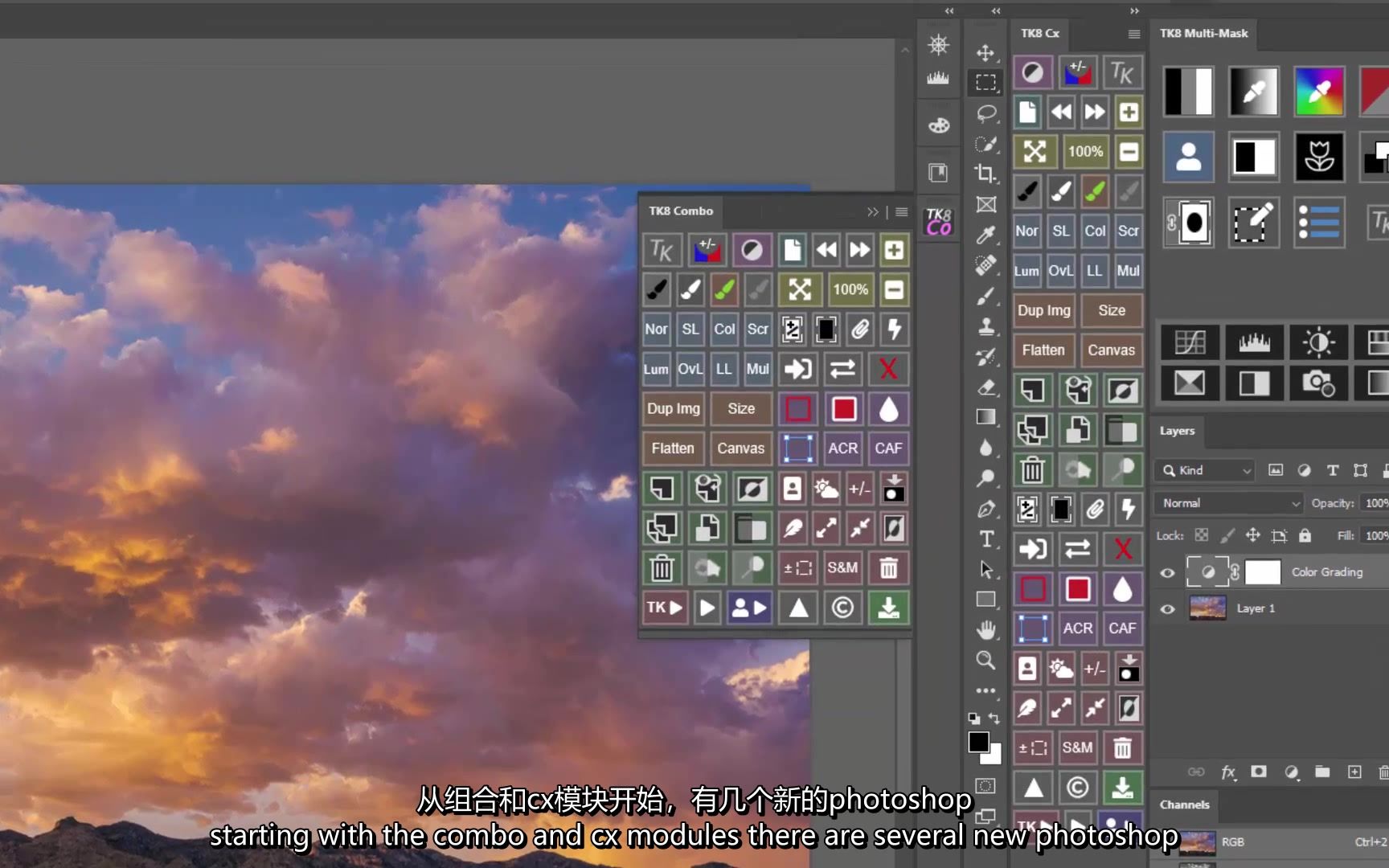The width and height of the screenshot is (1389, 868).
Task: Click the person silhouette mask in TK8 Multi-Mask
Action: pyautogui.click(x=1189, y=157)
